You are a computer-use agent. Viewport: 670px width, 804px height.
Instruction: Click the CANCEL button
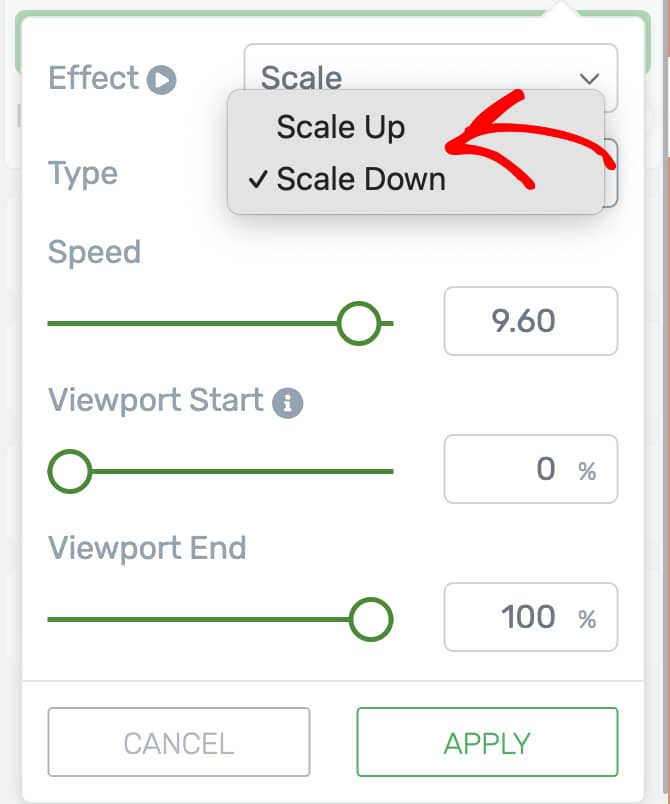[x=179, y=742]
